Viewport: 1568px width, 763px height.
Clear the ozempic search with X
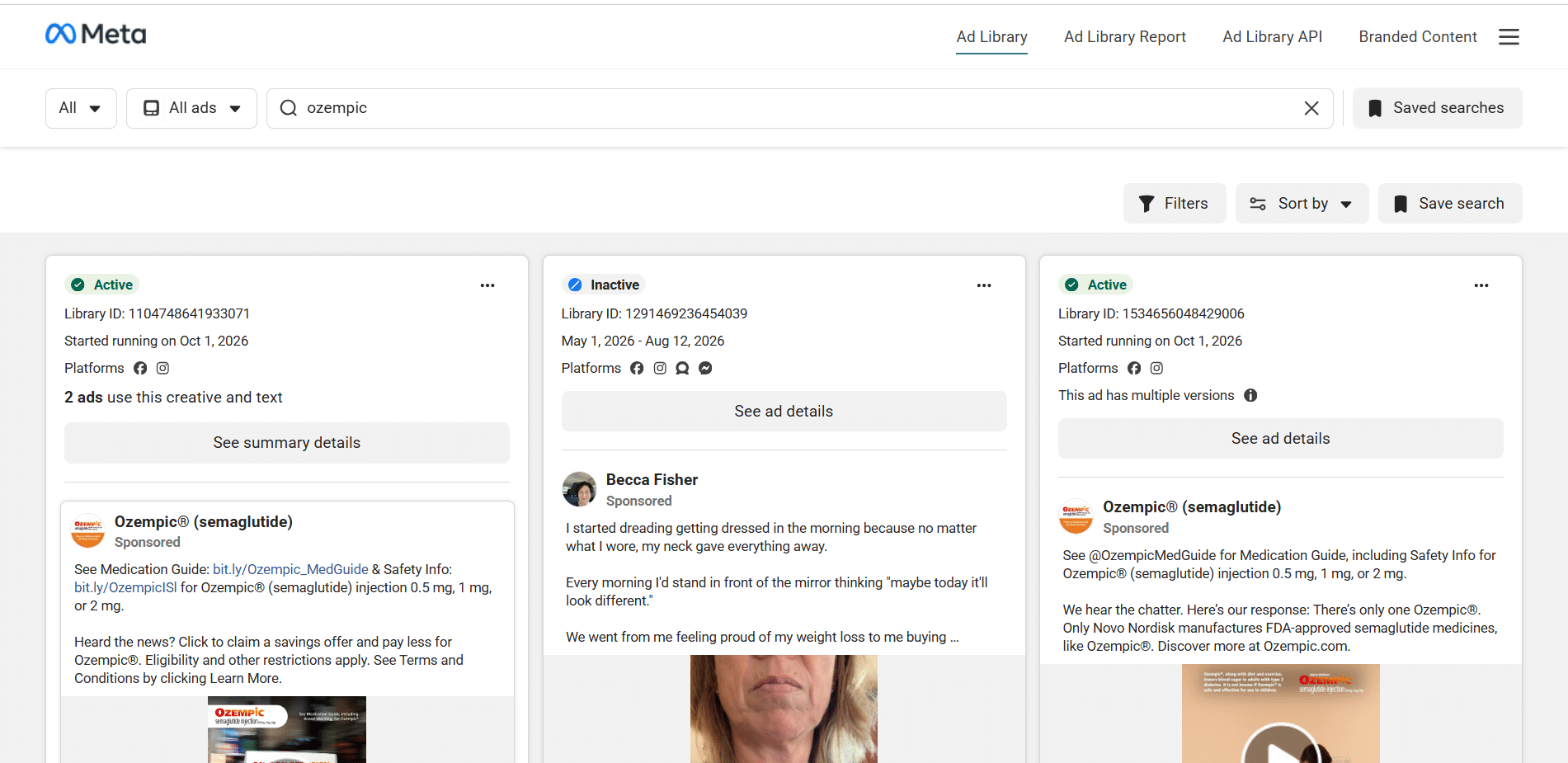pos(1311,108)
